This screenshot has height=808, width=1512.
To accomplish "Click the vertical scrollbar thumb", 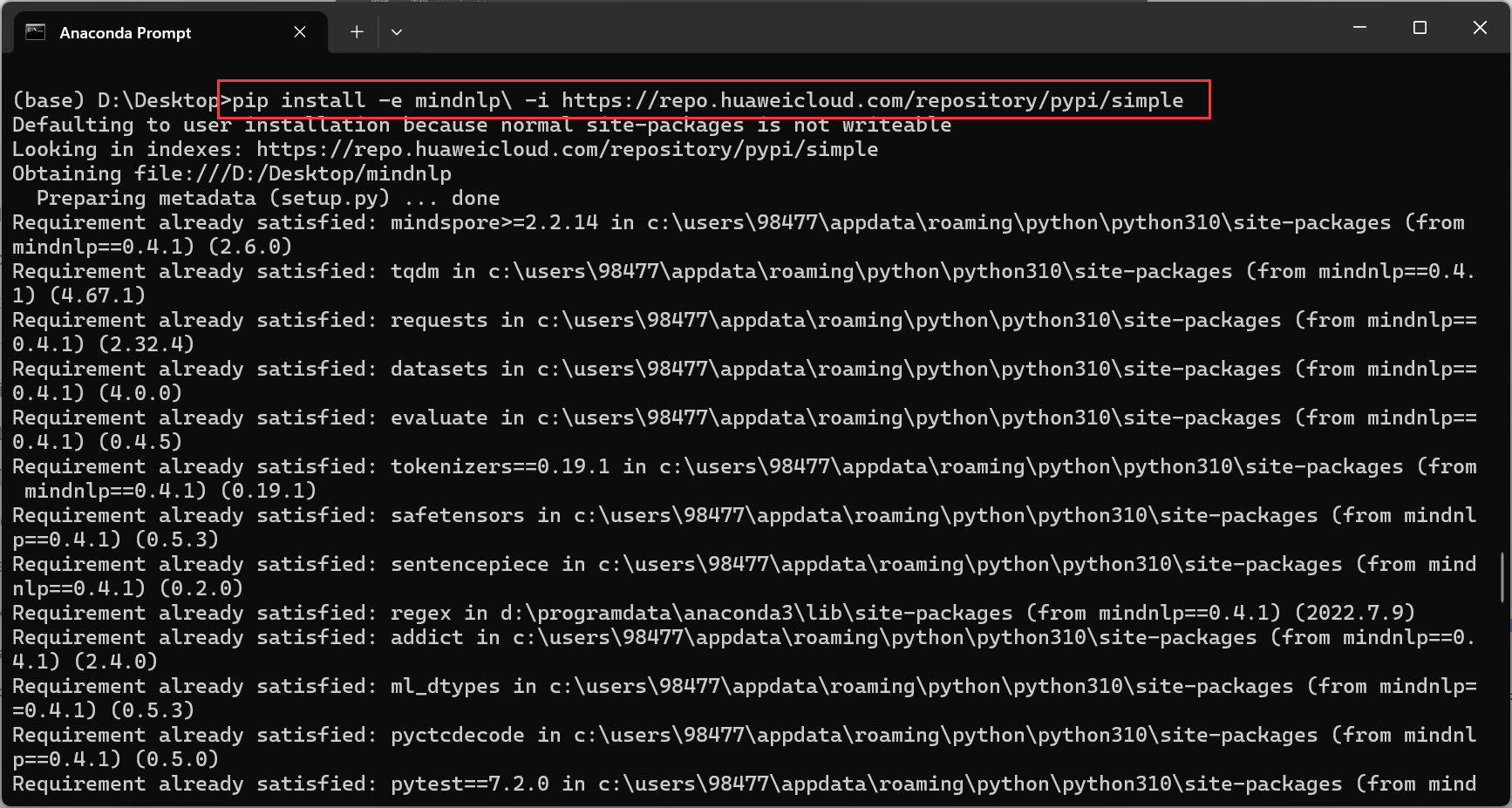I will 1502,576.
